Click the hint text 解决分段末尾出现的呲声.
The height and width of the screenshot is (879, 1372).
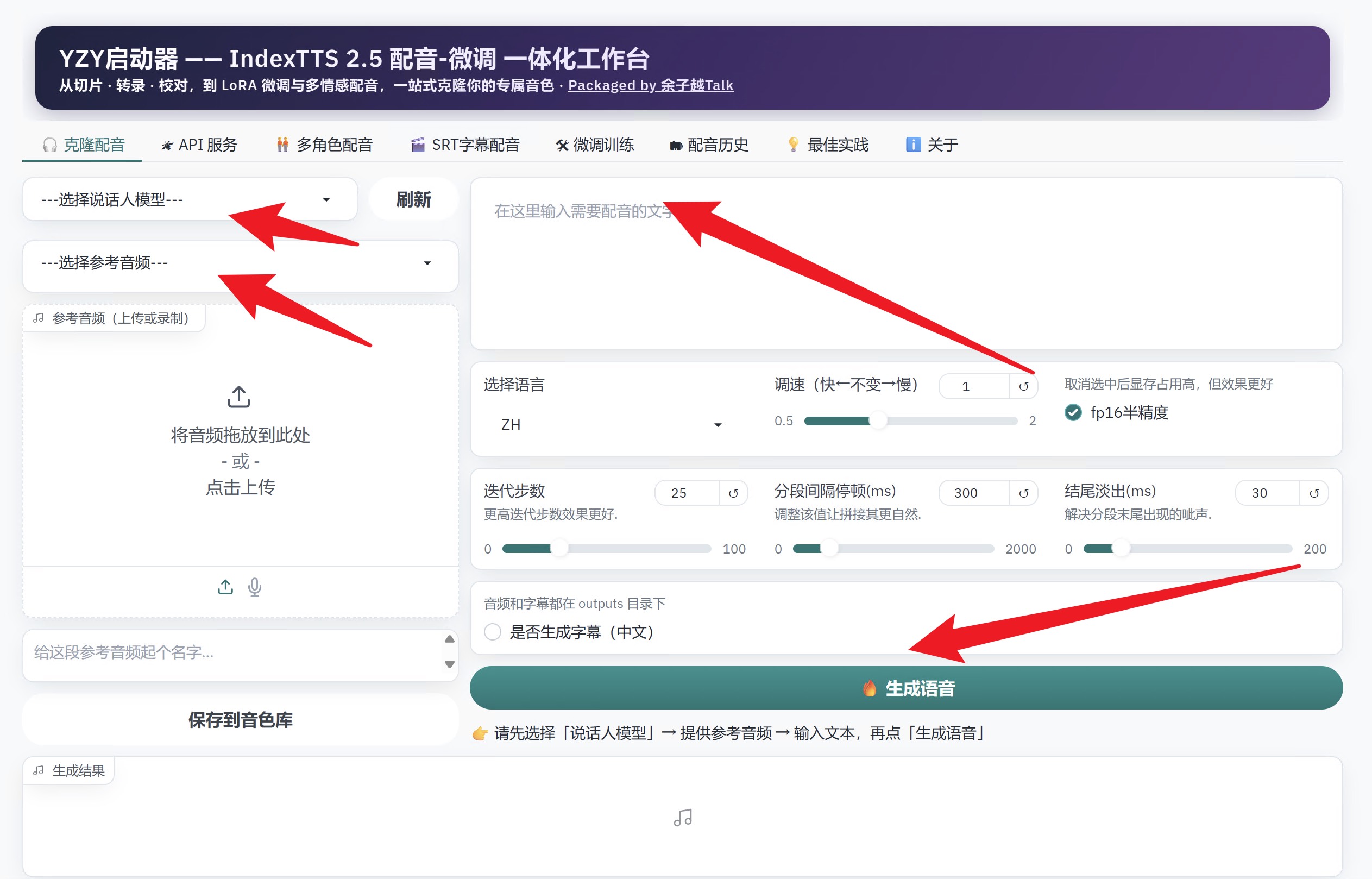1138,515
